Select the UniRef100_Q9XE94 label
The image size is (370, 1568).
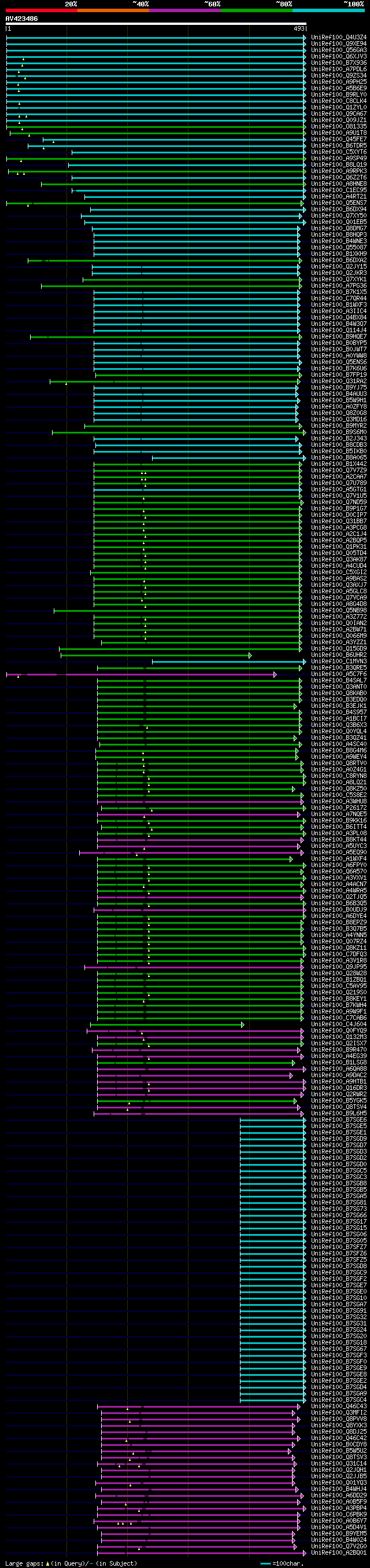coord(338,44)
